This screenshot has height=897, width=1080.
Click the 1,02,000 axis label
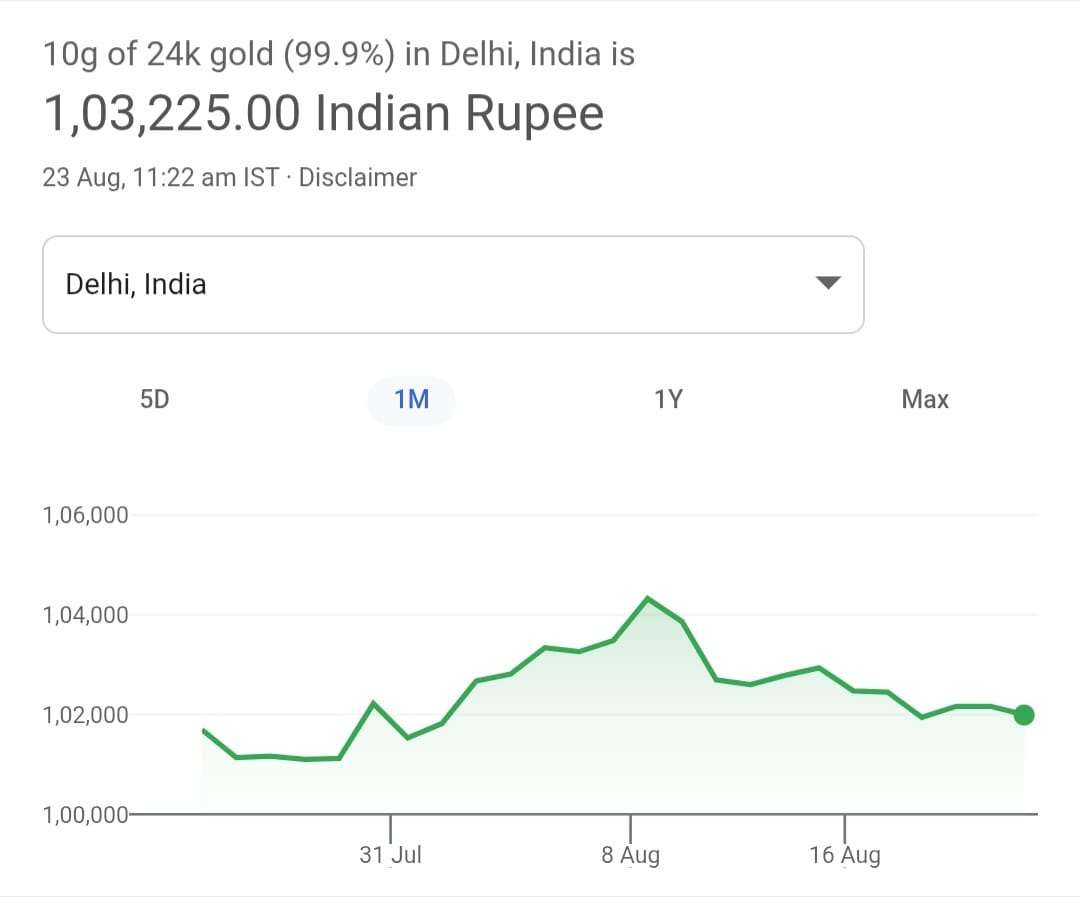[86, 715]
